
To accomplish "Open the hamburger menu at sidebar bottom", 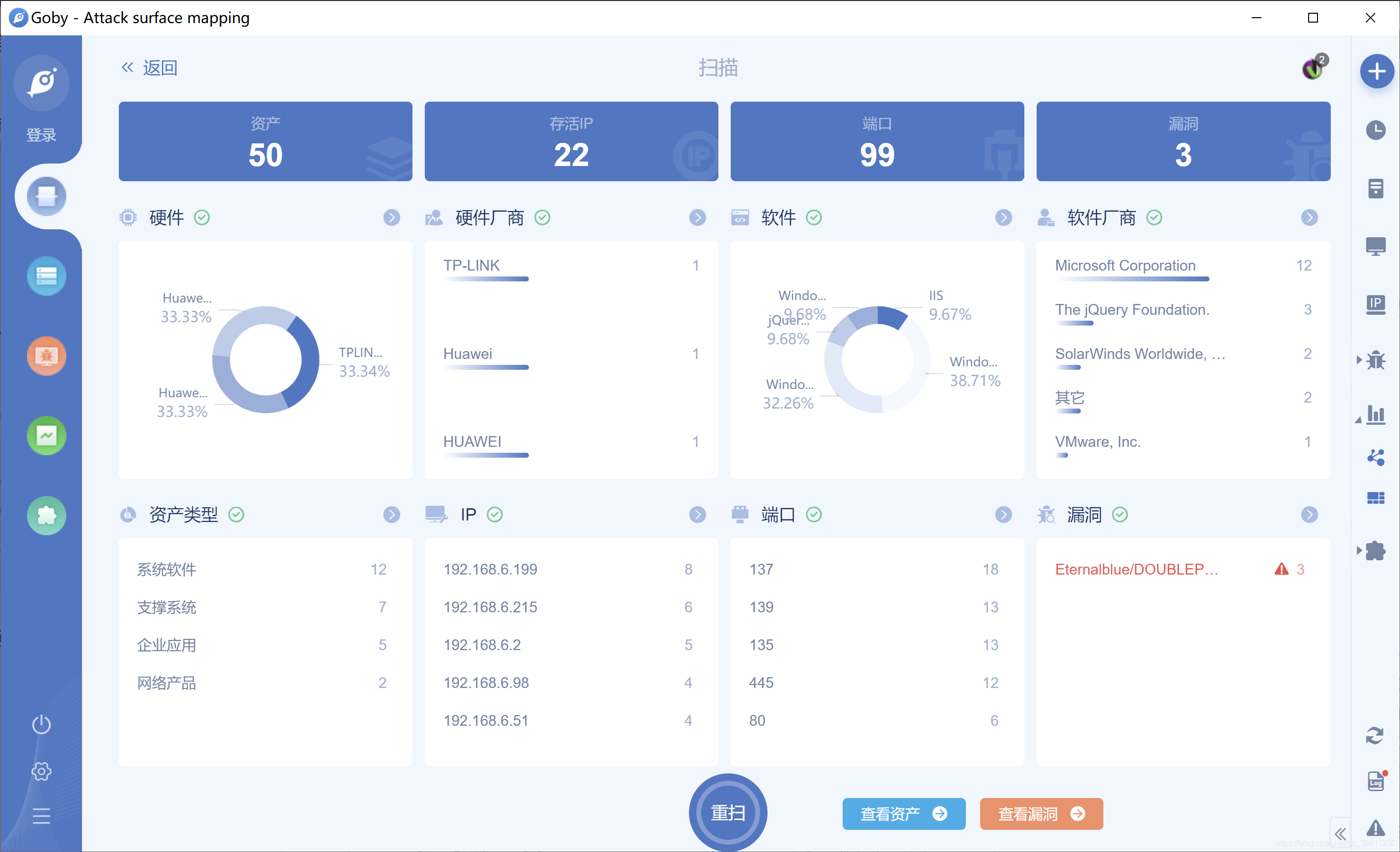I will pos(41,816).
